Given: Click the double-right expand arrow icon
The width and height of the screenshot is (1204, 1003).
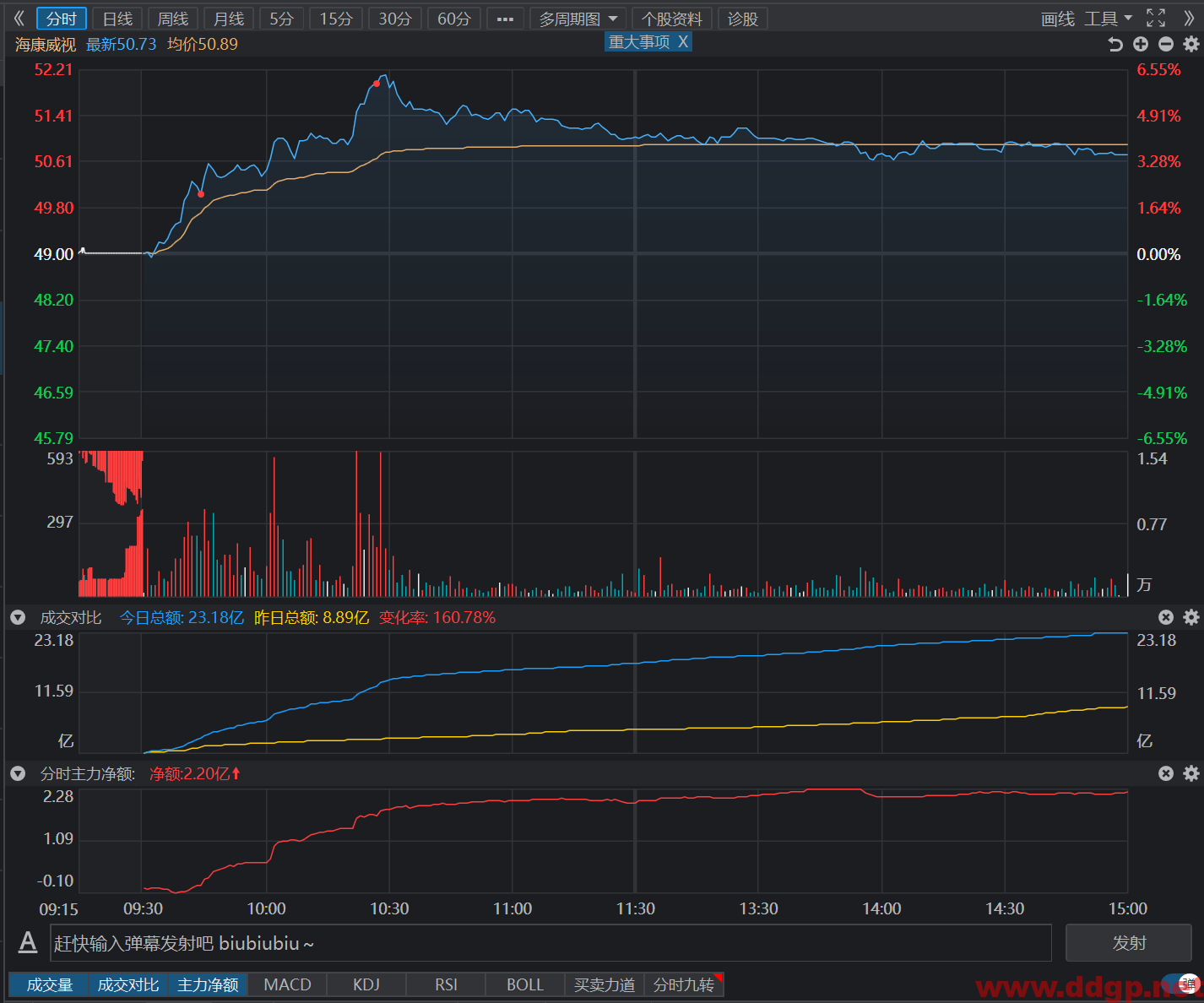Looking at the screenshot, I should tap(1189, 19).
